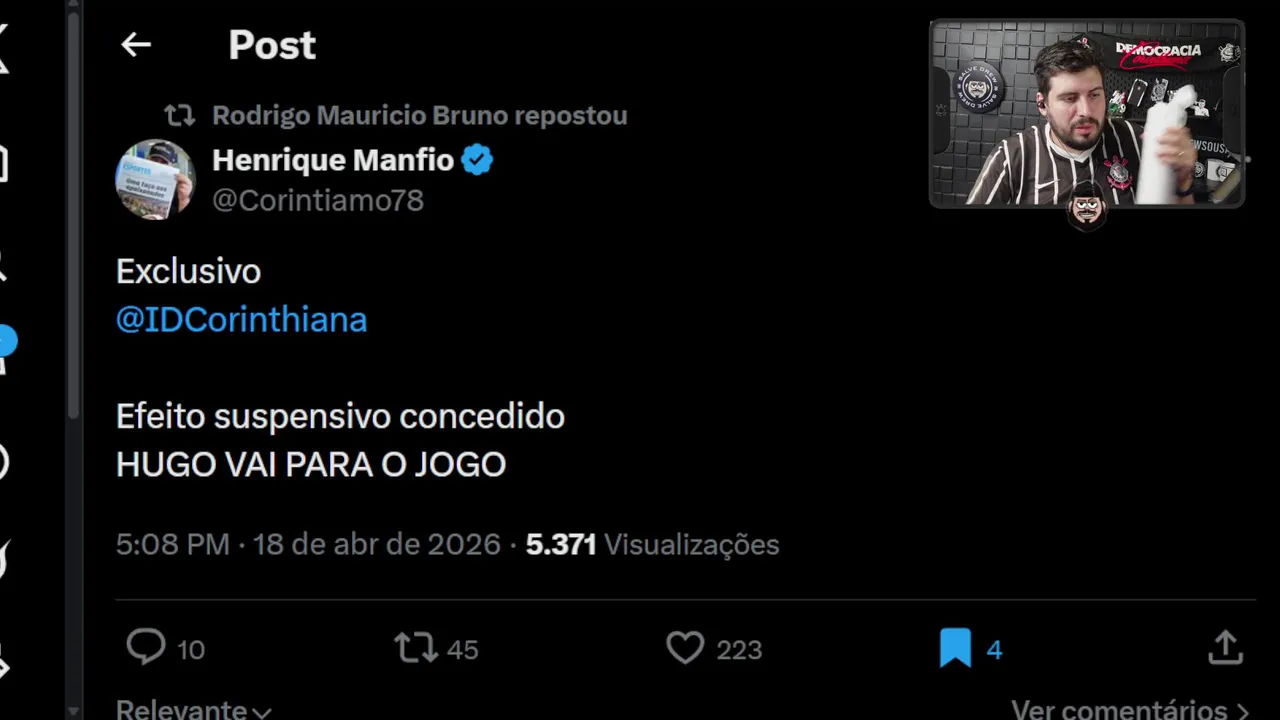Open the Relevante sort dropdown
This screenshot has width=1280, height=720.
193,710
